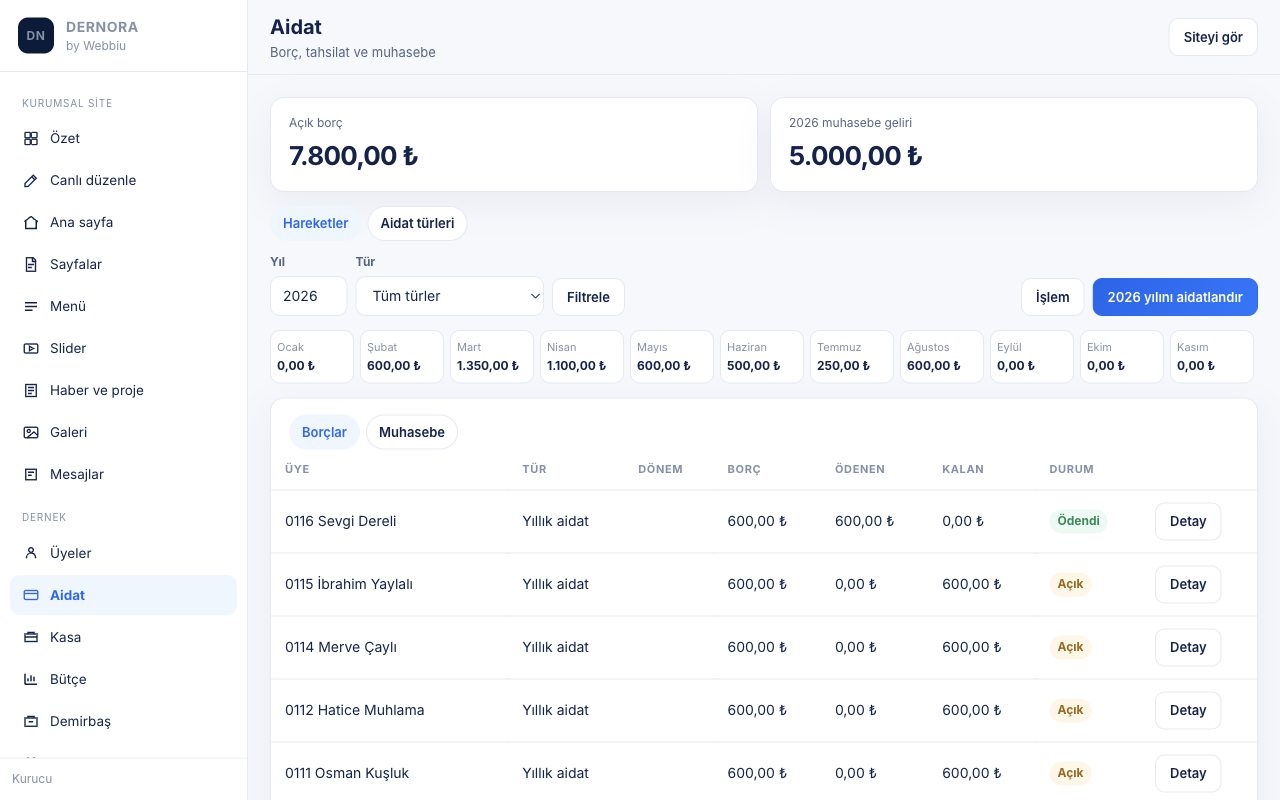Click the Şubat month card
Viewport: 1280px width, 800px height.
point(402,357)
